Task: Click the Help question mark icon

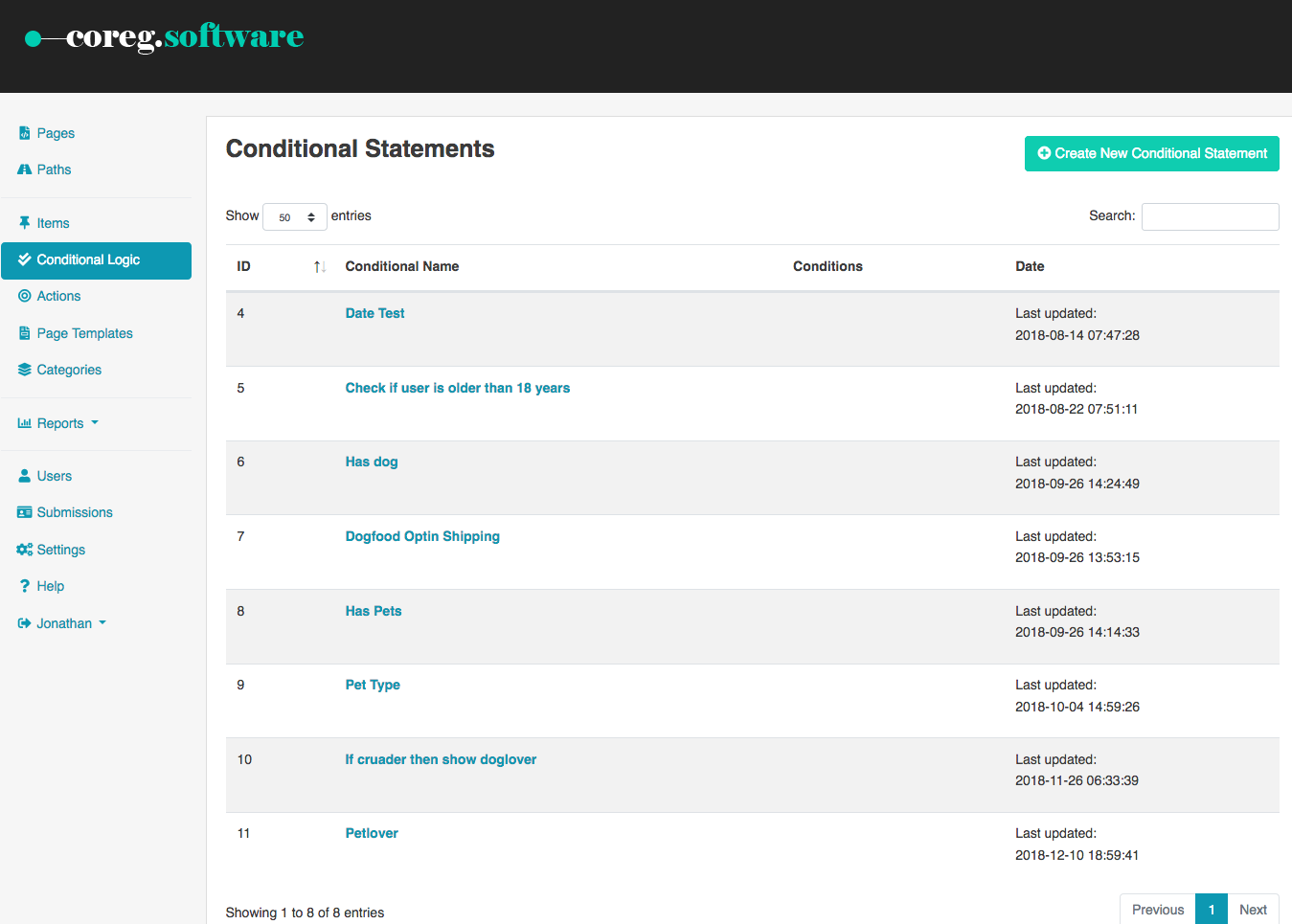Action: point(25,586)
